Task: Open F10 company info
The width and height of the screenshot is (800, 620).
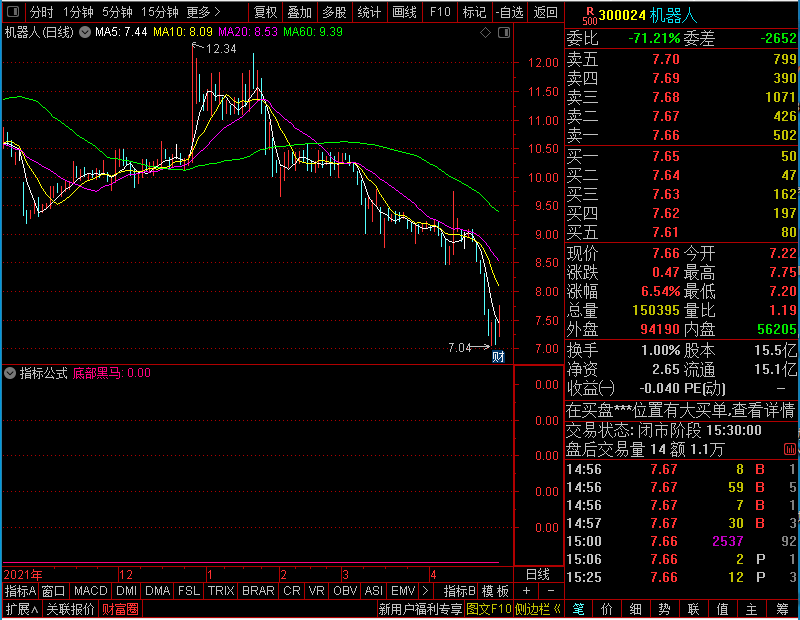Action: [x=440, y=12]
